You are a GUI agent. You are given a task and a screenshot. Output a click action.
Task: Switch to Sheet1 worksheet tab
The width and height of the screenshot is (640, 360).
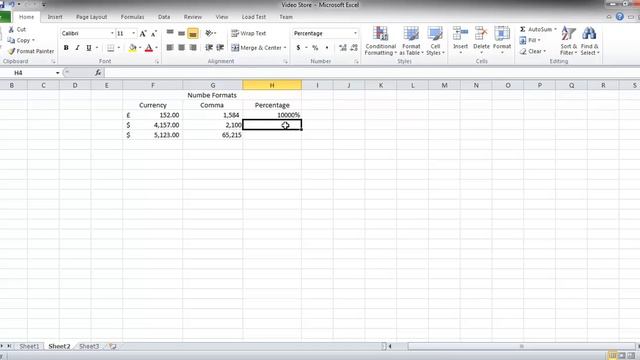(x=29, y=346)
